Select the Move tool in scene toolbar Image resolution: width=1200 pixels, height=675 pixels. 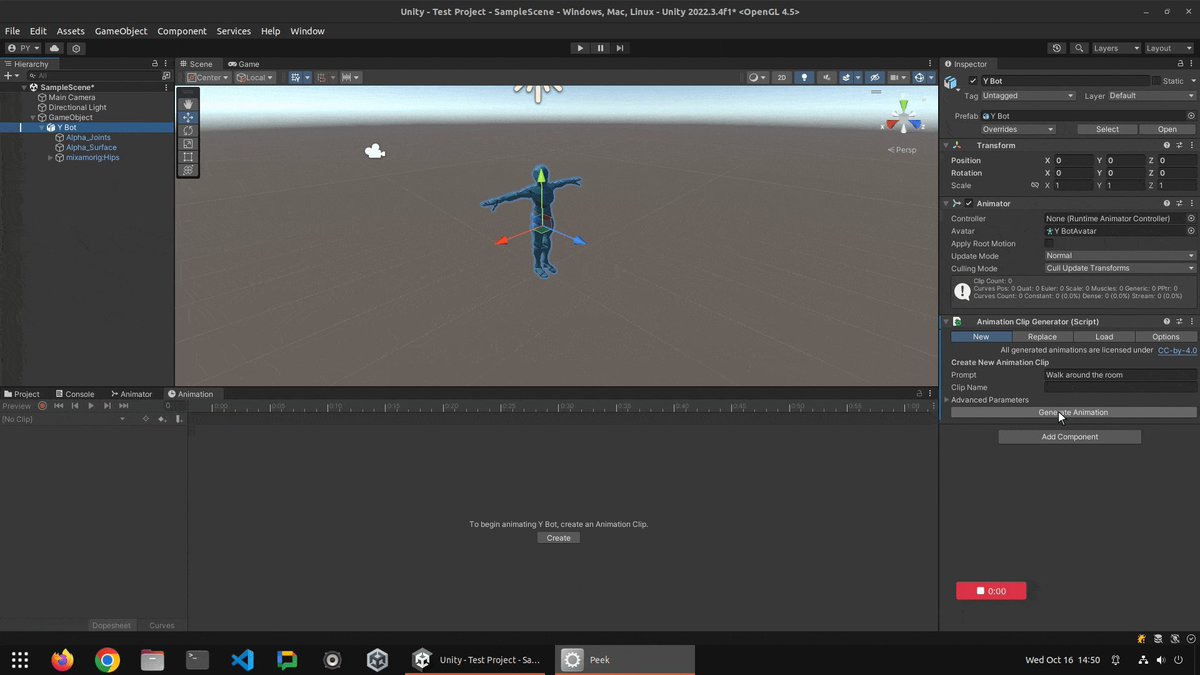click(188, 117)
